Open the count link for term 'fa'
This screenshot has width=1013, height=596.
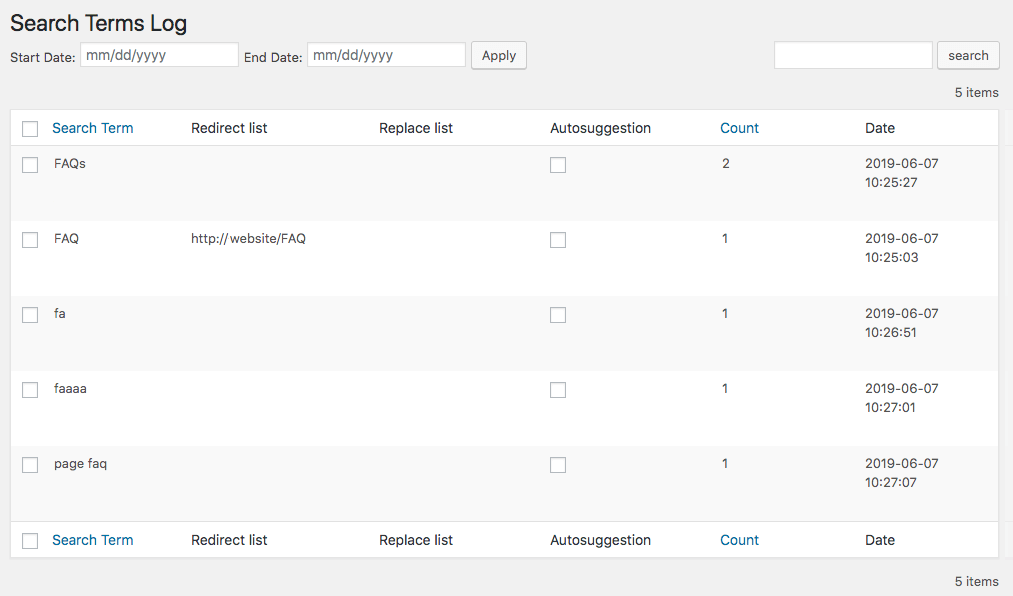point(725,314)
